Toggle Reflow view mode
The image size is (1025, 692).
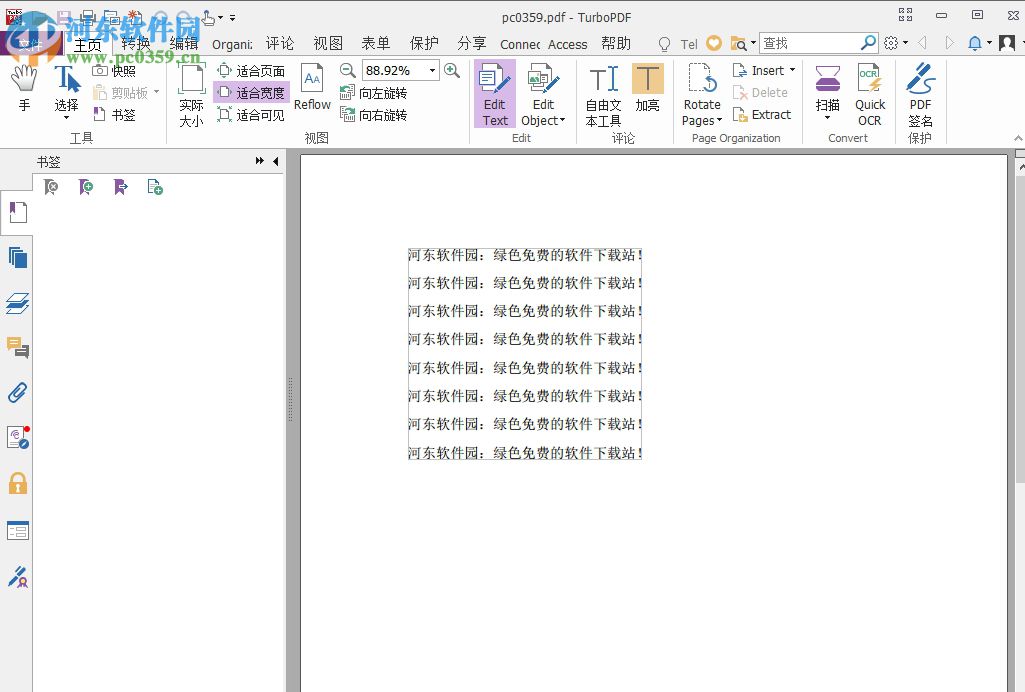point(311,90)
